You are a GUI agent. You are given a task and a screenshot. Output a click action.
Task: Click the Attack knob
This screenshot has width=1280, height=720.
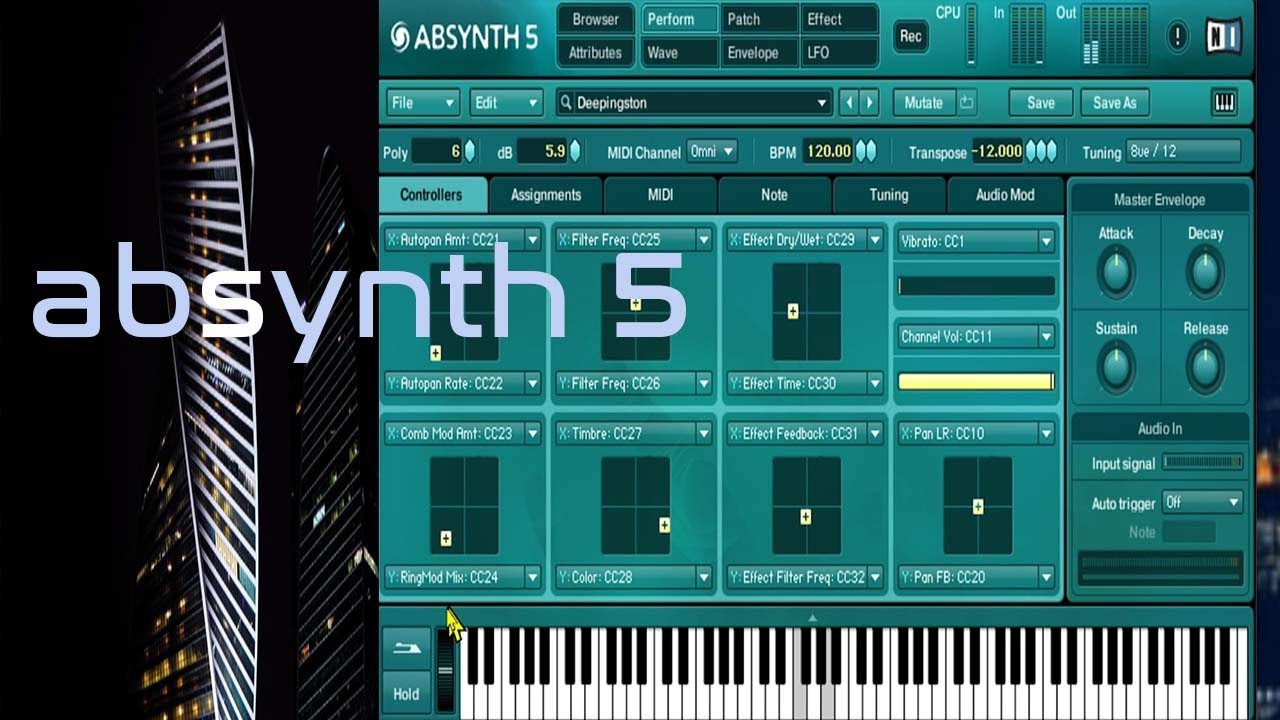click(x=1116, y=272)
